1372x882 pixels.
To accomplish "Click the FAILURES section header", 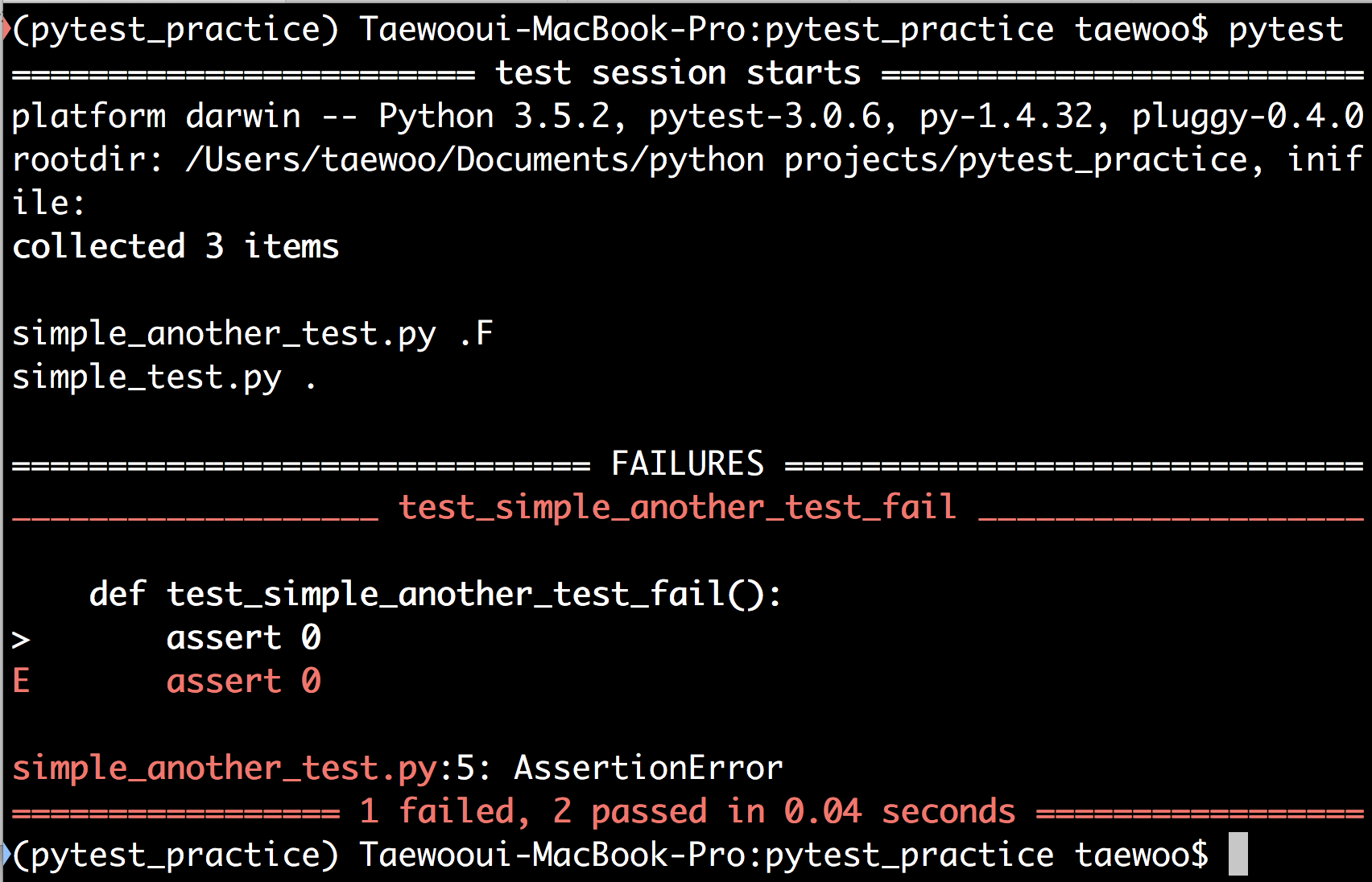I will click(688, 464).
